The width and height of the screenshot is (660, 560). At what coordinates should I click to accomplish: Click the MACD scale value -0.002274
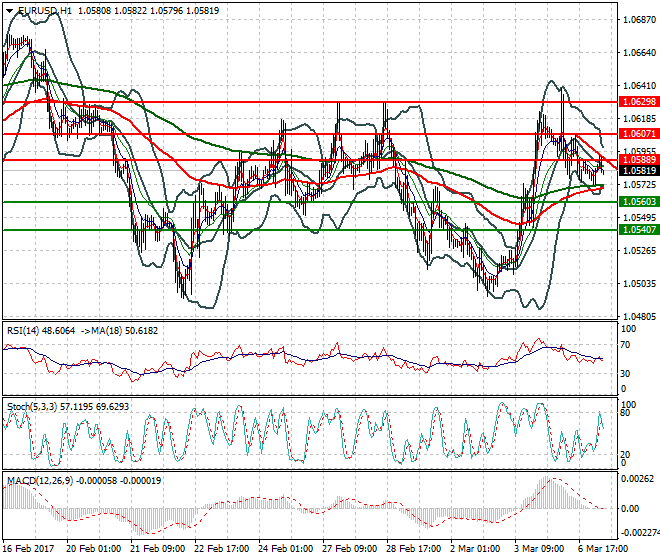640,533
